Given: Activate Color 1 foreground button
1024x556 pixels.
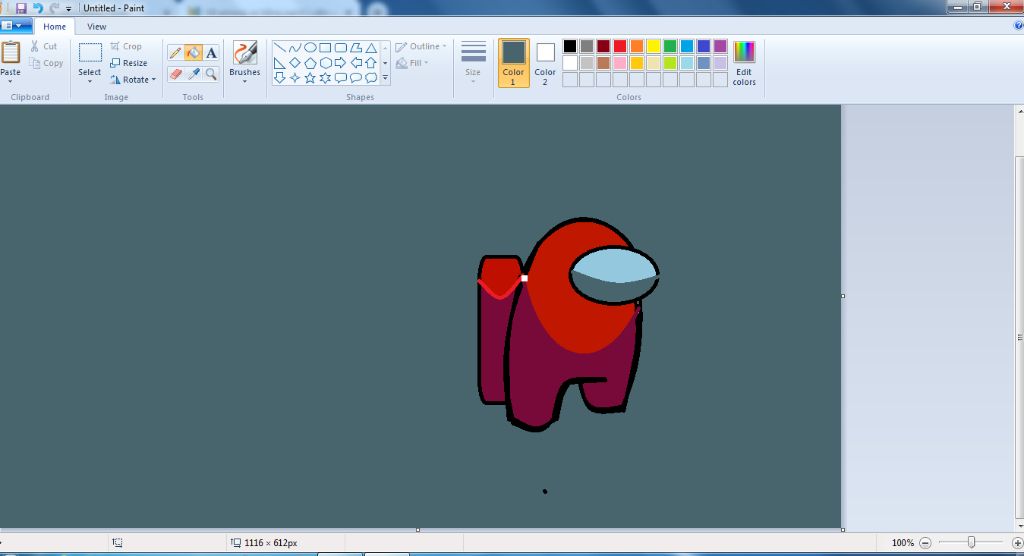Looking at the screenshot, I should [513, 63].
